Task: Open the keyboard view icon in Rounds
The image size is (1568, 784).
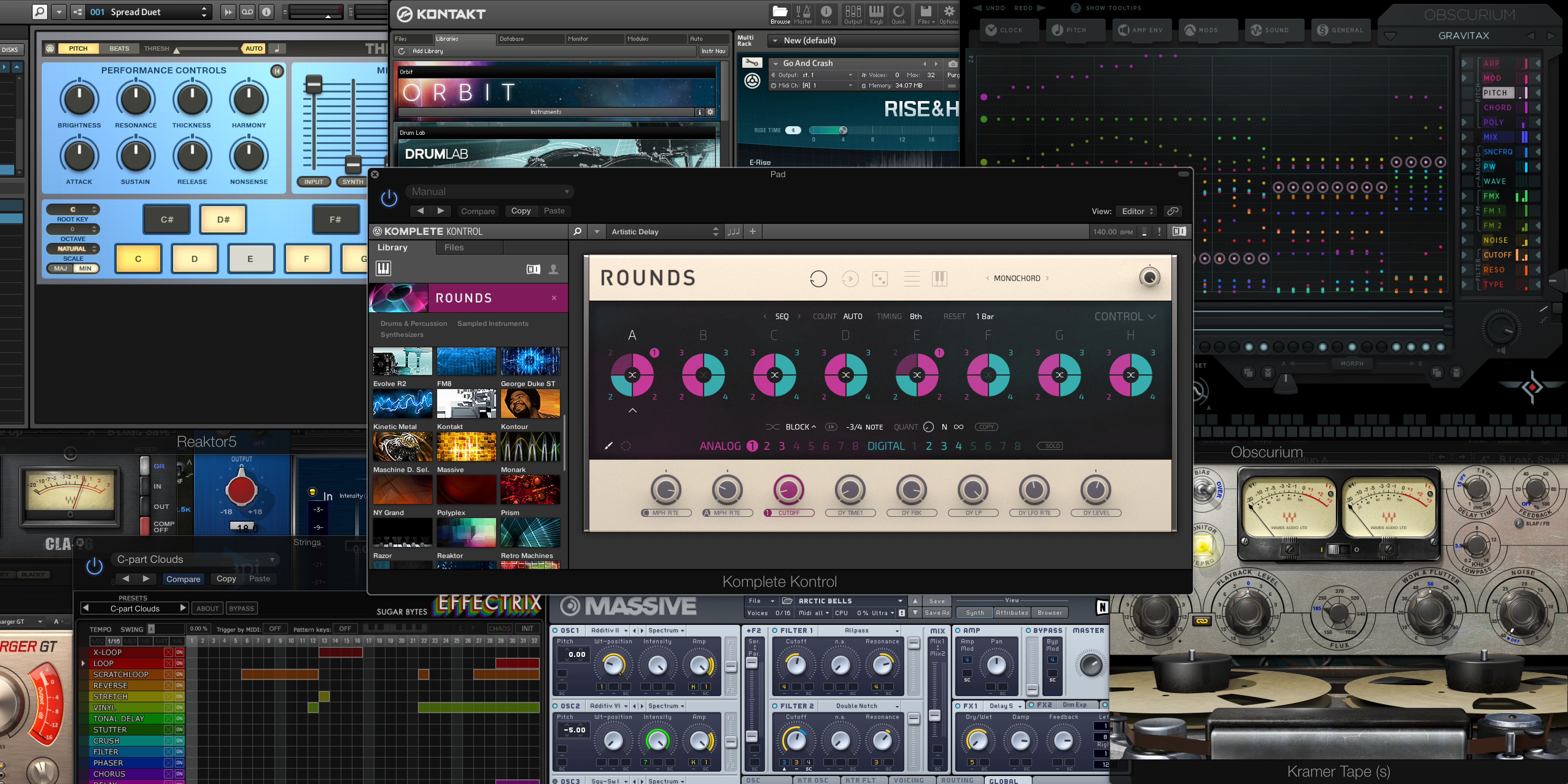Action: coord(939,279)
